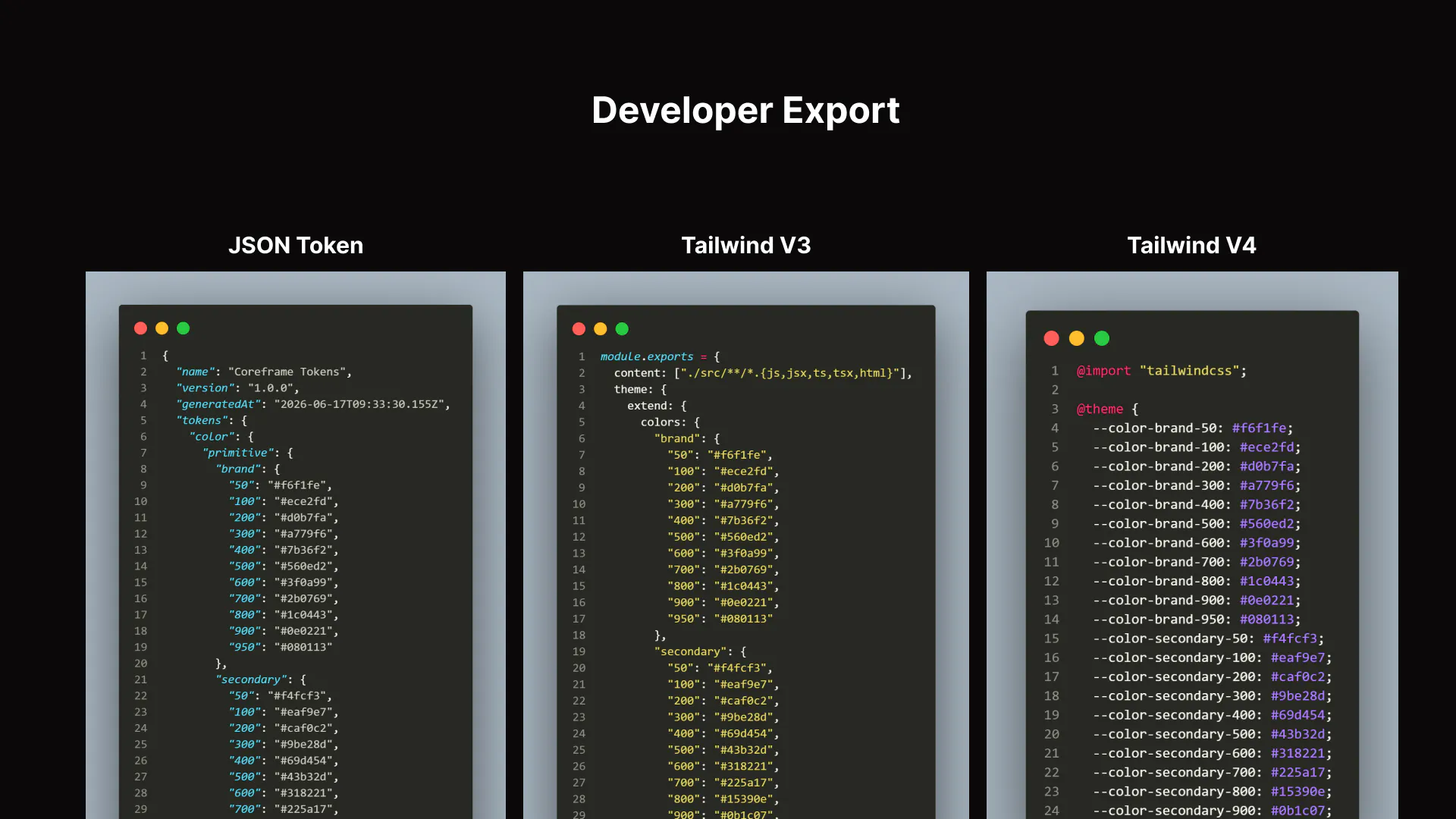The height and width of the screenshot is (819, 1456).
Task: Click the module.exports = { line
Action: [x=661, y=356]
